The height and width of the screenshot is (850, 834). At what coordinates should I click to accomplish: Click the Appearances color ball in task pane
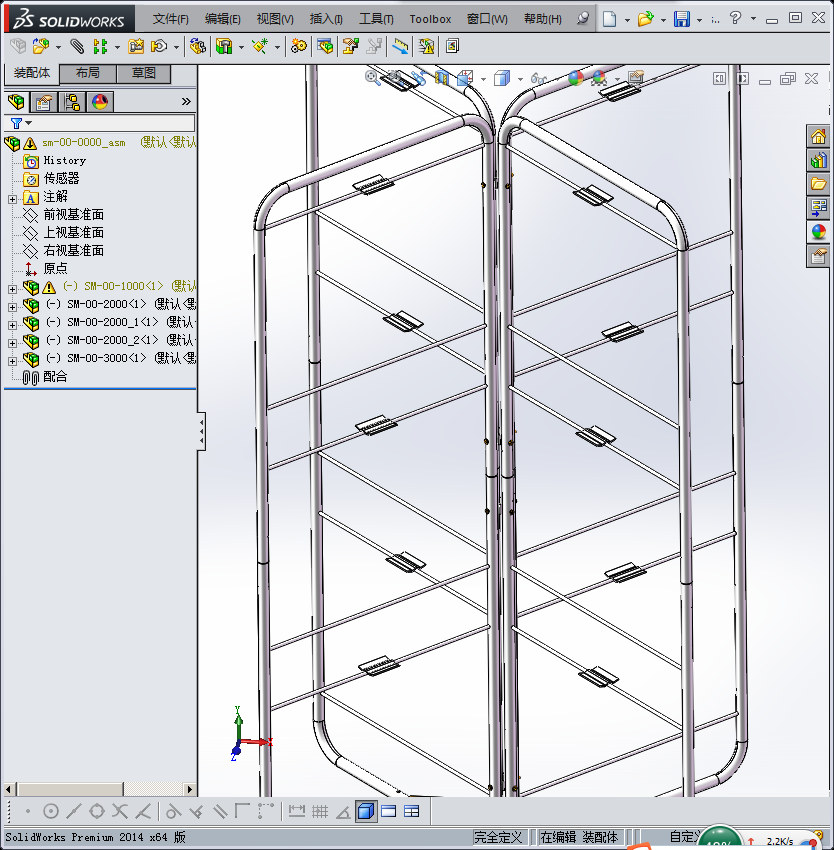click(818, 232)
